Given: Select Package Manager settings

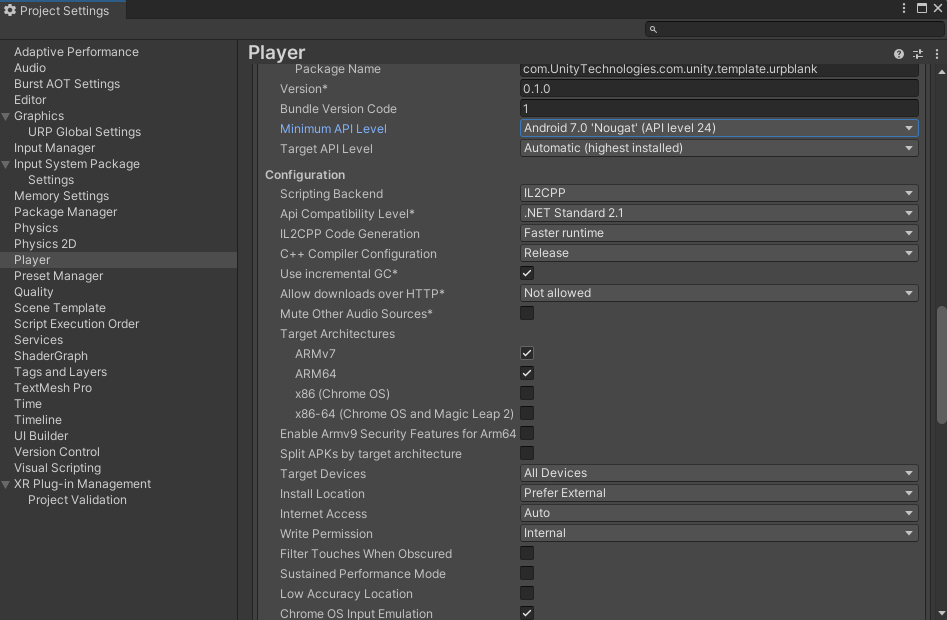Looking at the screenshot, I should click(65, 212).
